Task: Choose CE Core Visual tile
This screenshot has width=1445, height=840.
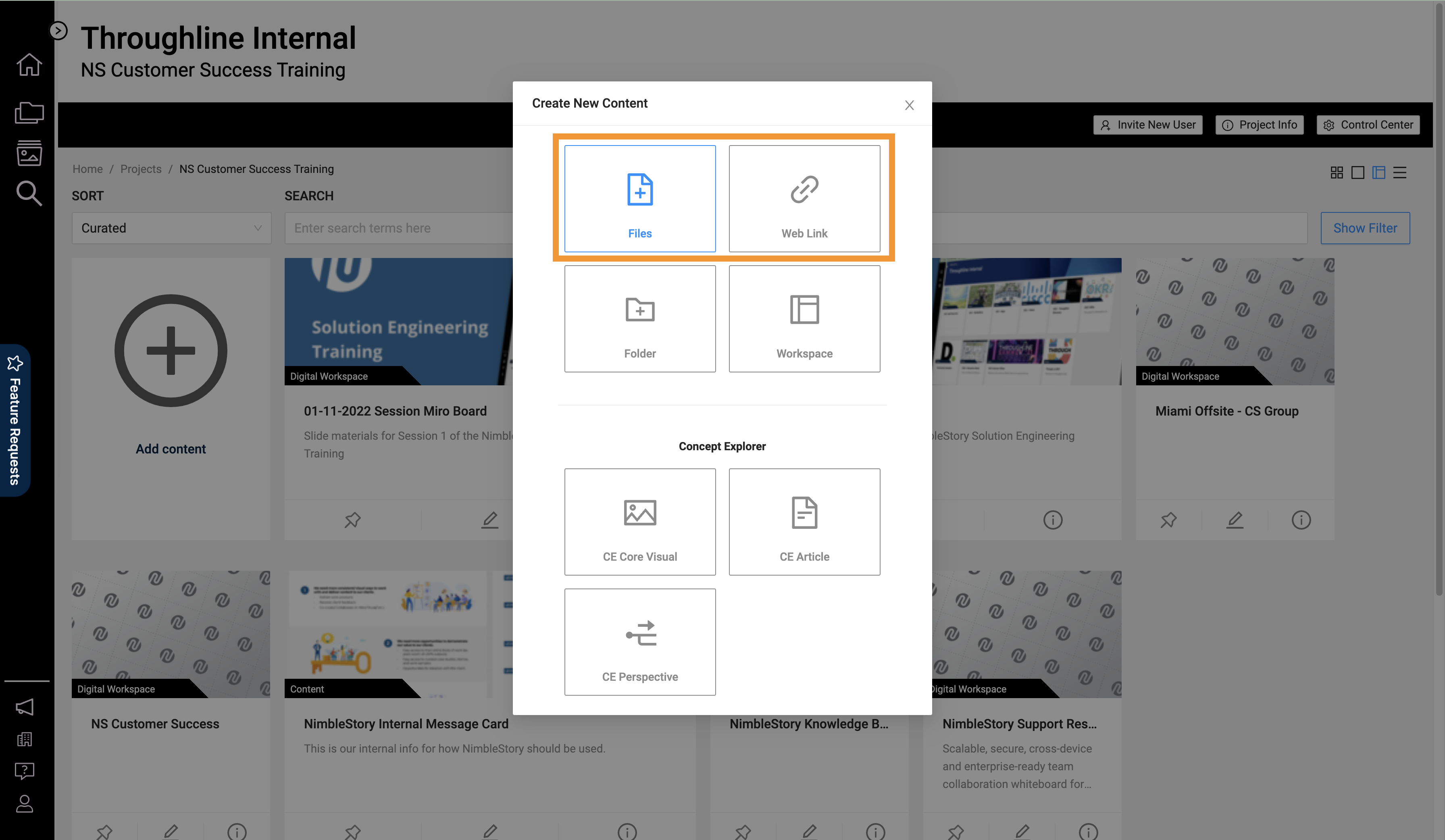Action: tap(639, 522)
